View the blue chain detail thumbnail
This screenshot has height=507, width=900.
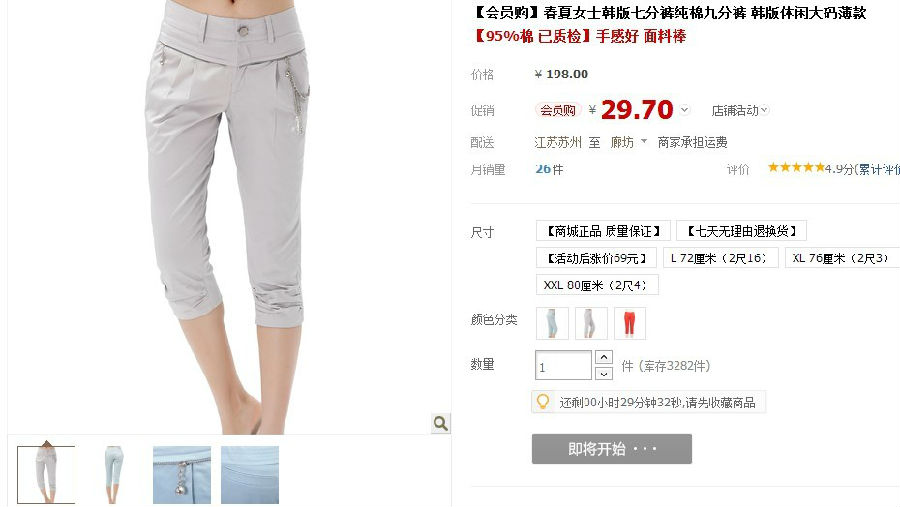[x=182, y=475]
